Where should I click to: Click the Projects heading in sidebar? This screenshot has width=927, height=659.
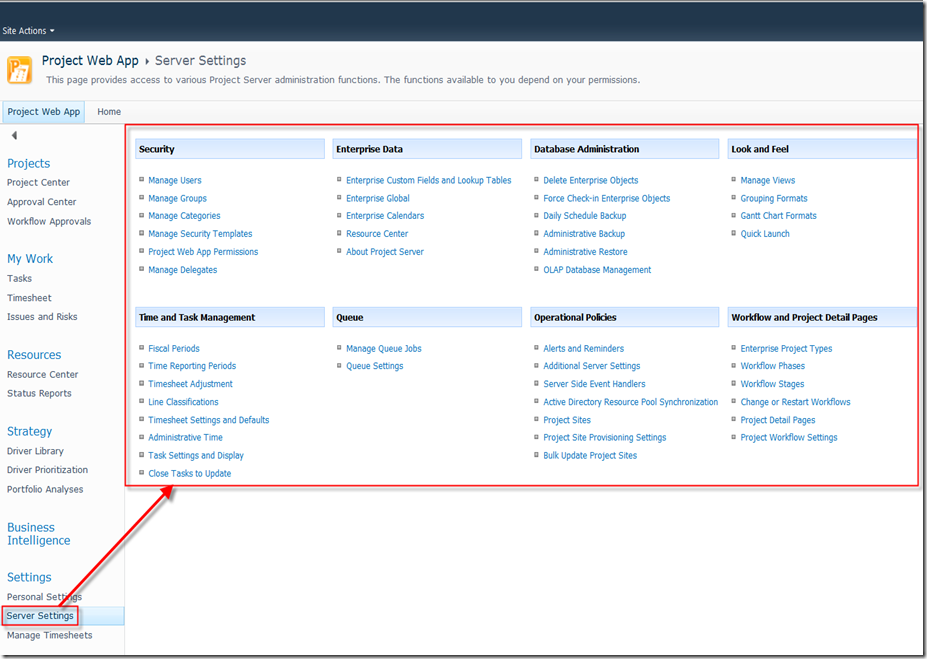28,163
